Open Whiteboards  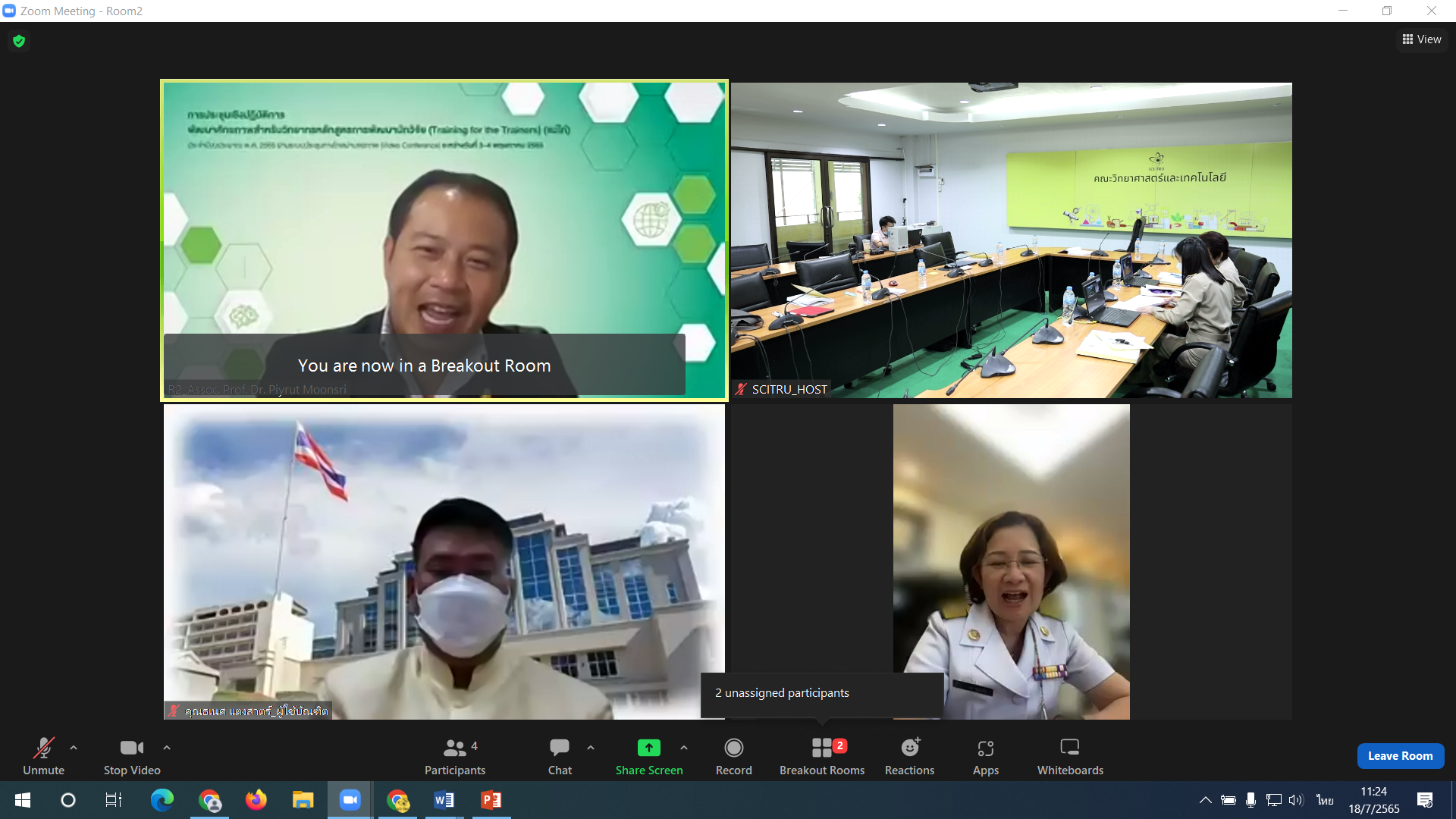[1069, 756]
